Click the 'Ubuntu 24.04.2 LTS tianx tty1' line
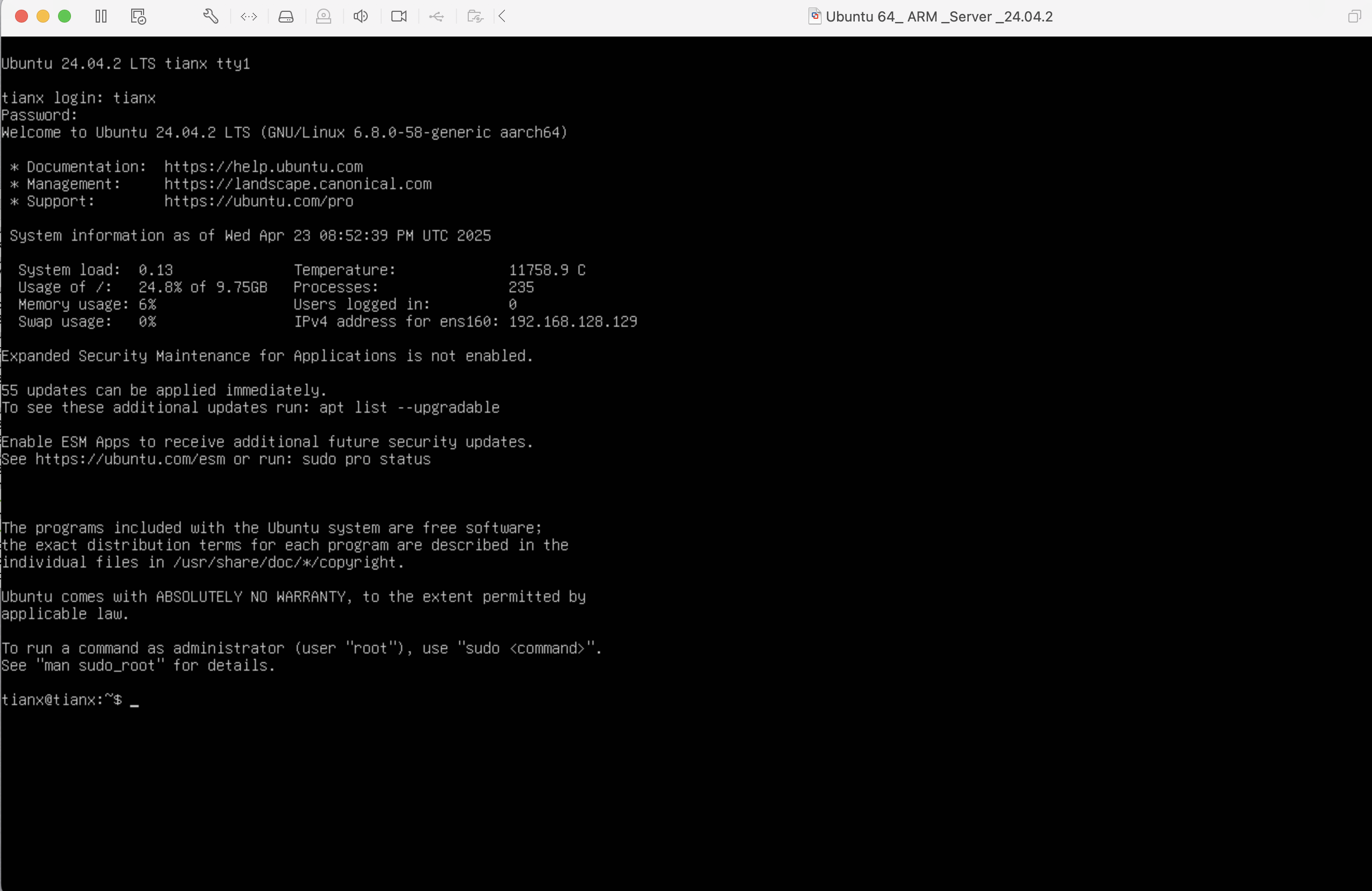 pyautogui.click(x=126, y=64)
